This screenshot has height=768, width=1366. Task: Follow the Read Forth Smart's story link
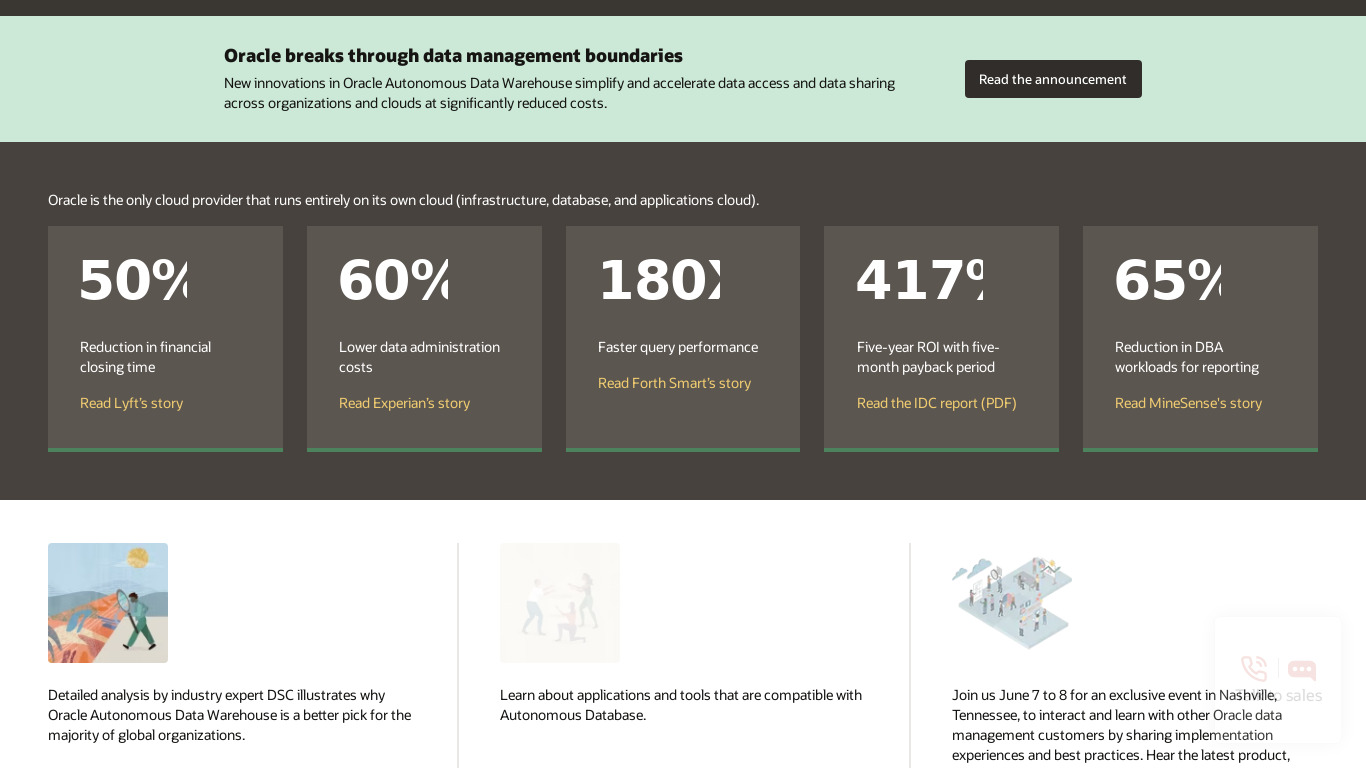(x=674, y=383)
